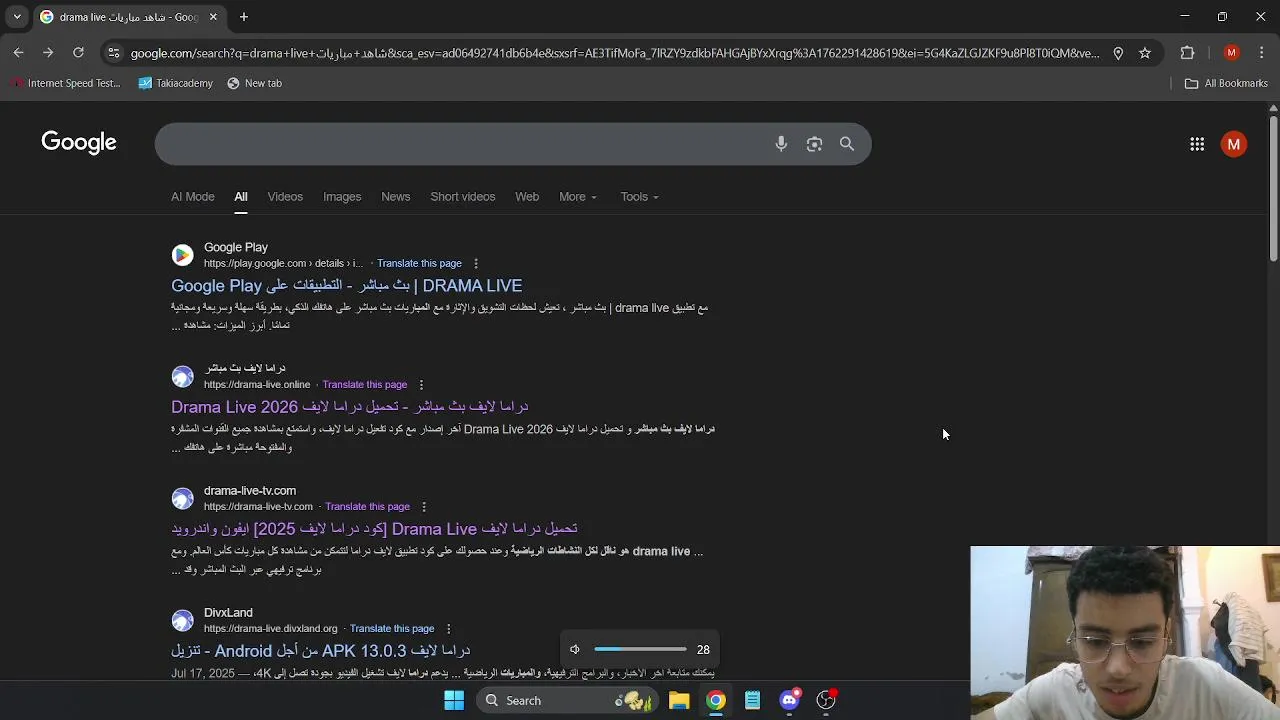This screenshot has height=720, width=1280.
Task: Click the DivxLand site name
Action: pyautogui.click(x=228, y=613)
